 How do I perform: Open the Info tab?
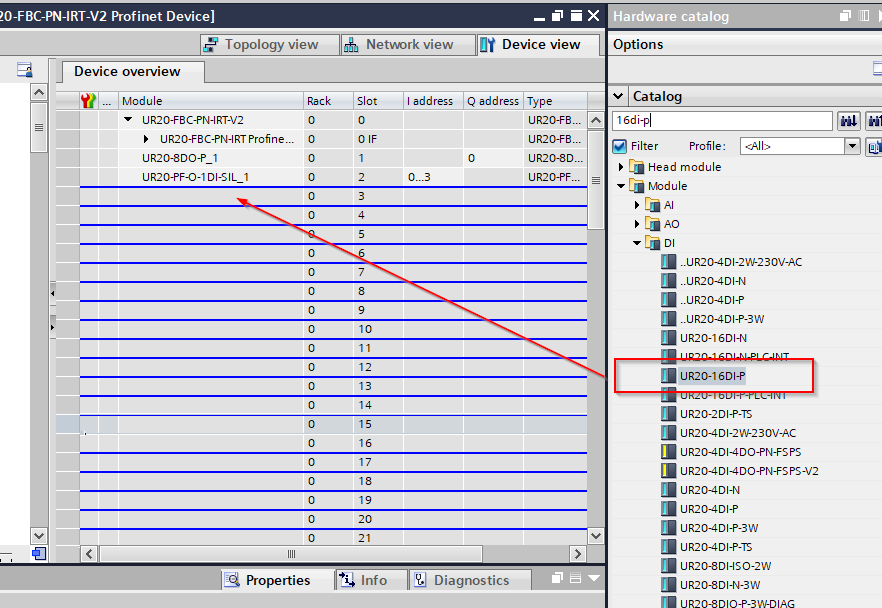pos(371,580)
